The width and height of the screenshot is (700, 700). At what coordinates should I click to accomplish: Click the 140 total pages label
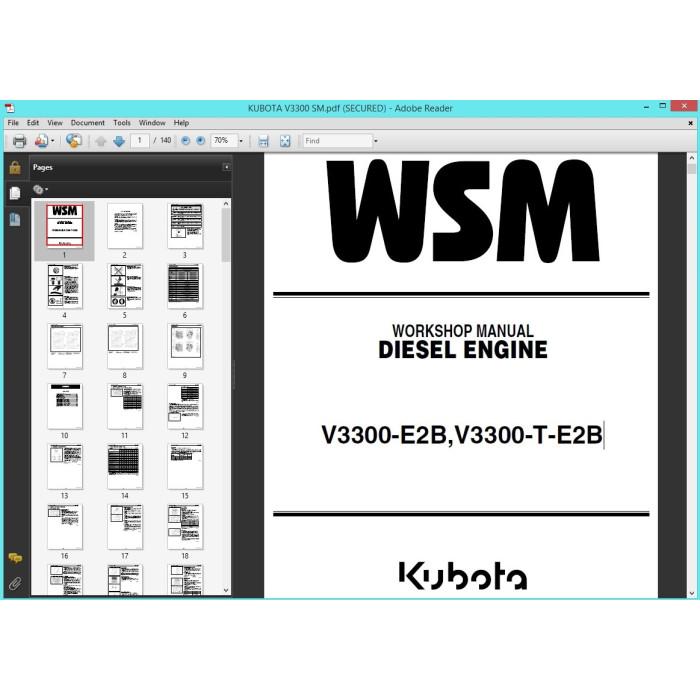pyautogui.click(x=166, y=141)
